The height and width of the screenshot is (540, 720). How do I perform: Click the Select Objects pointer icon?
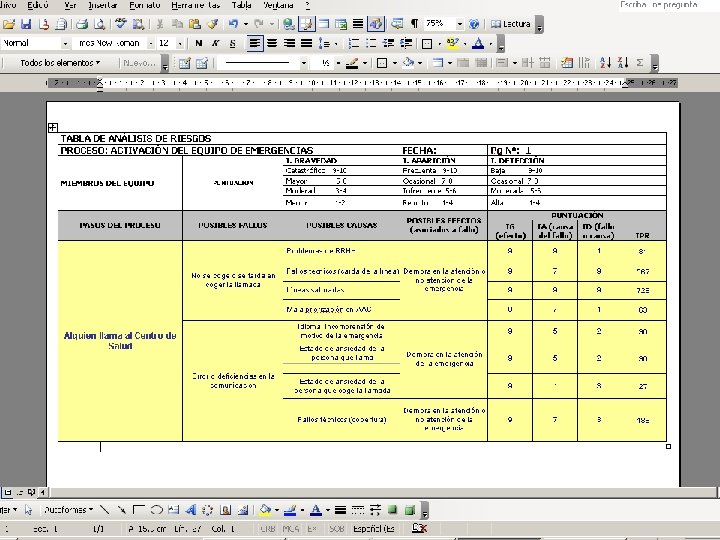[x=29, y=510]
